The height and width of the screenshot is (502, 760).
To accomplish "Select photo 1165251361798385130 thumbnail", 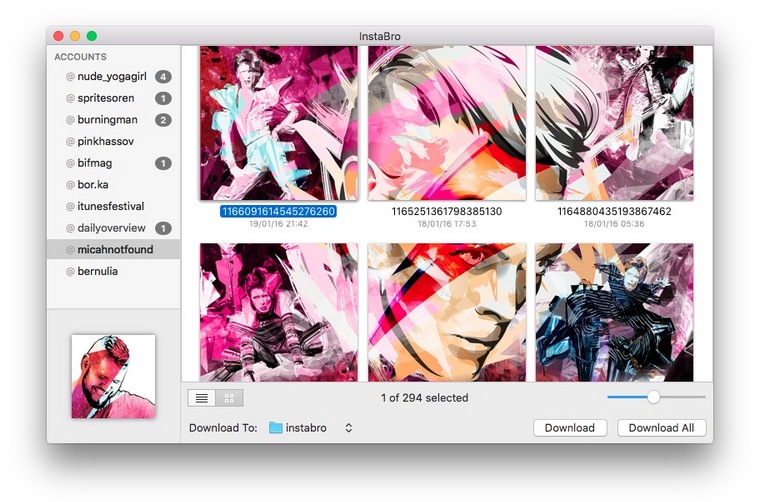I will [447, 123].
